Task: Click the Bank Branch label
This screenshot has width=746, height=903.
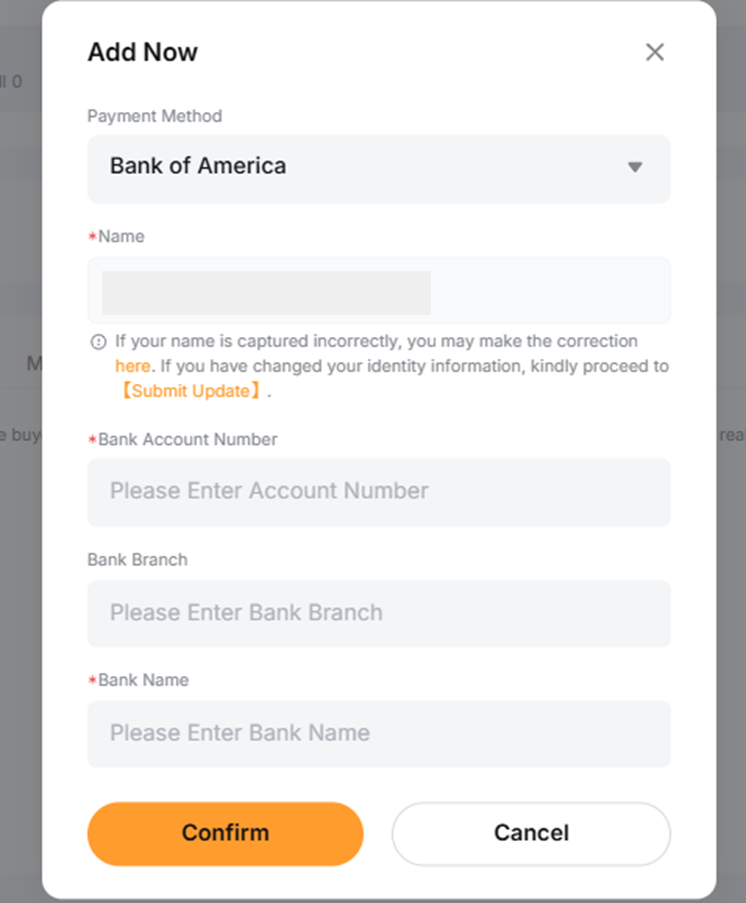Action: click(x=137, y=560)
